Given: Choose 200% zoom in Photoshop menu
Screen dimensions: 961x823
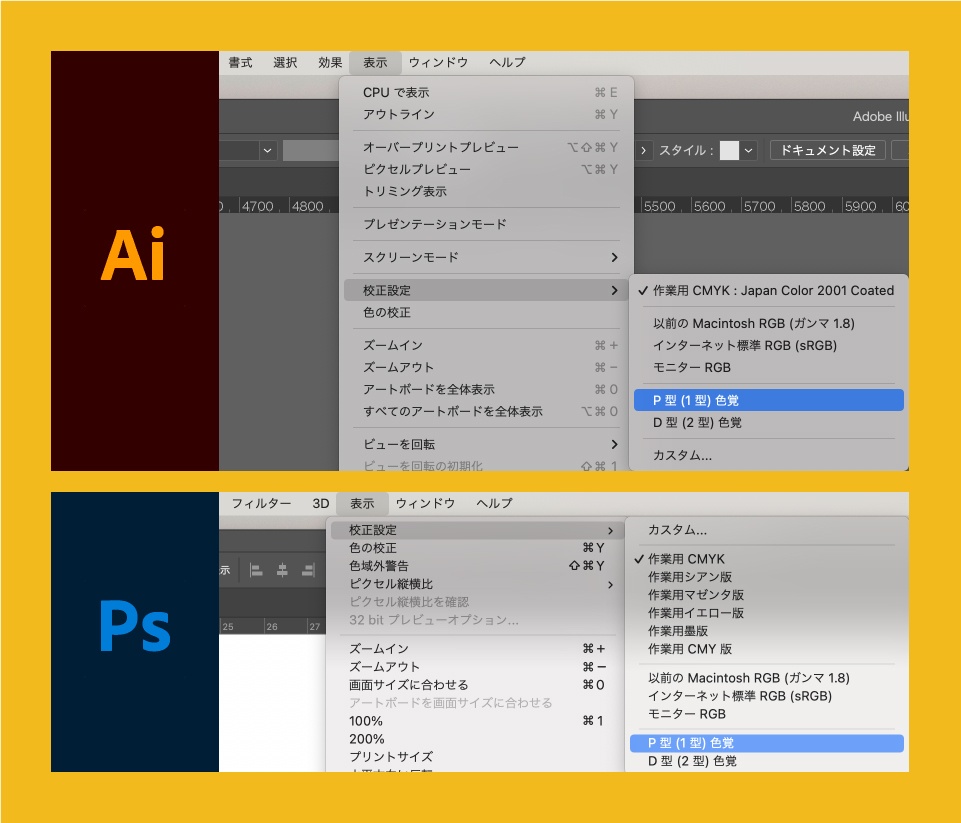Looking at the screenshot, I should pyautogui.click(x=477, y=740).
